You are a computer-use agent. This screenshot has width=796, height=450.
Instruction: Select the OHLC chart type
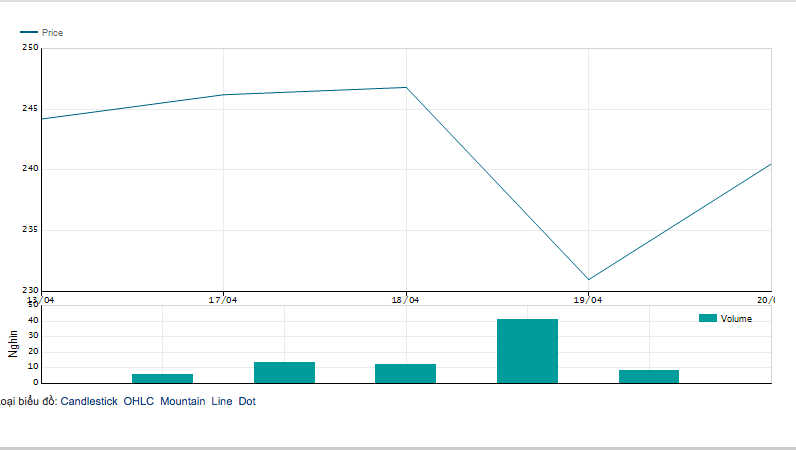[138, 401]
